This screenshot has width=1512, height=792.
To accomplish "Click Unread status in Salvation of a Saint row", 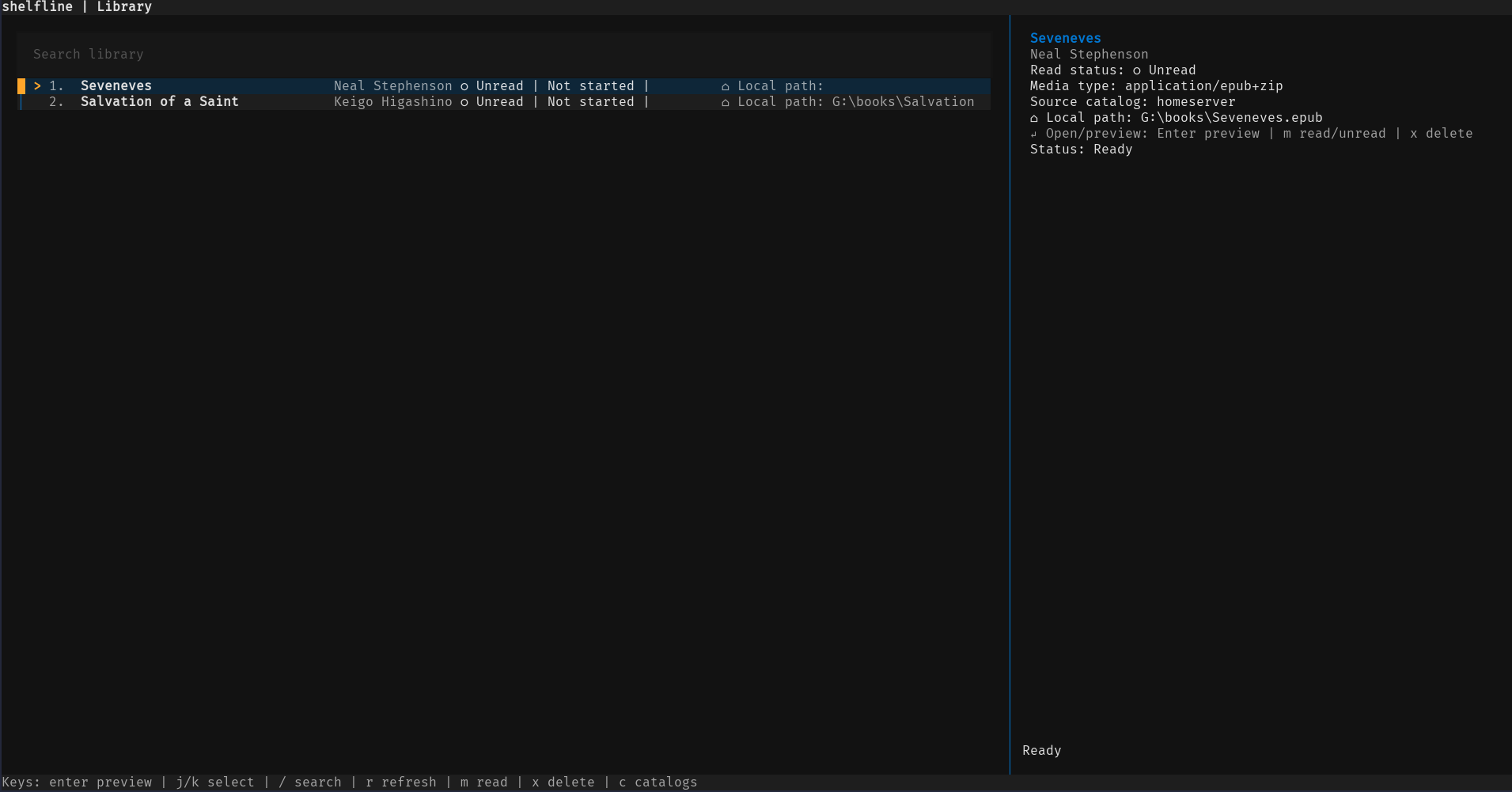I will 500,101.
